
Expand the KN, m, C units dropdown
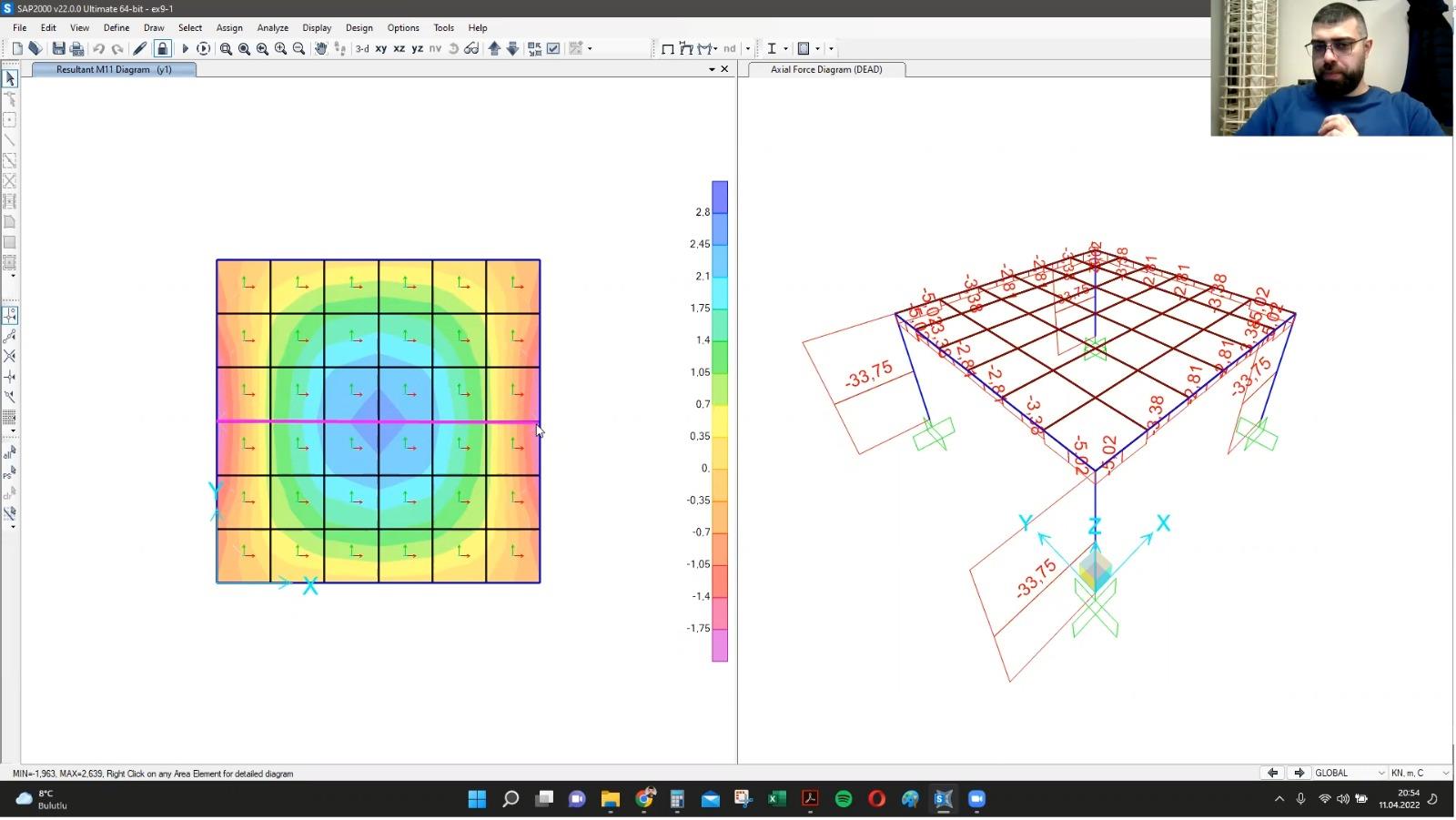1444,774
